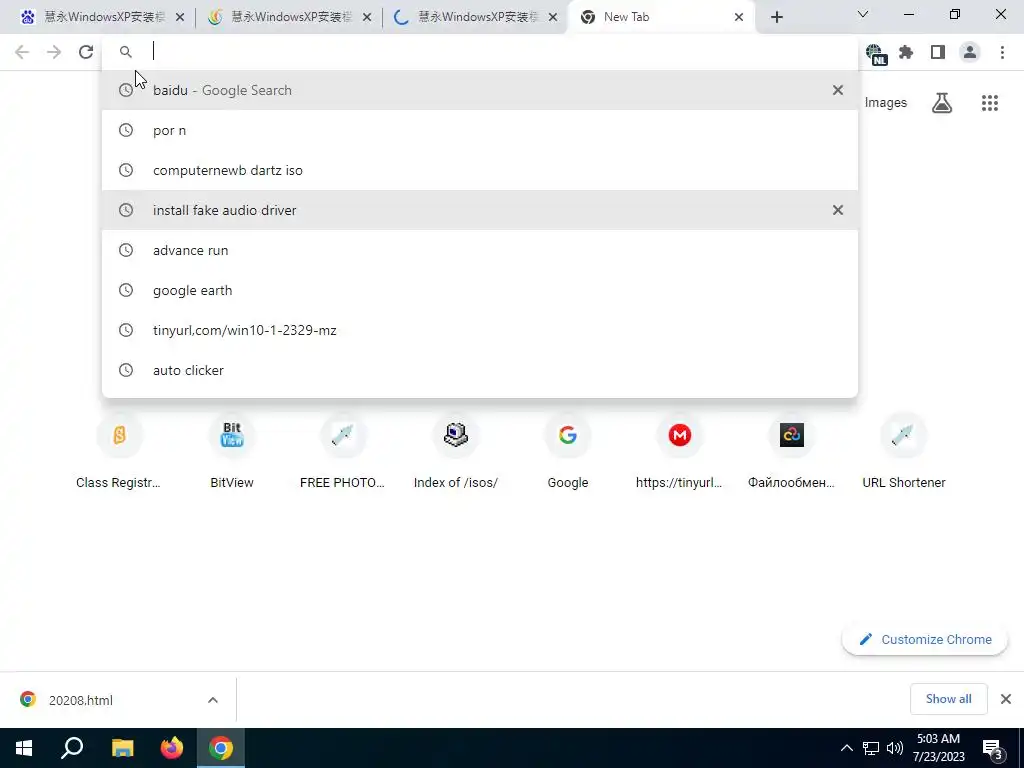The height and width of the screenshot is (768, 1024).
Task: Close the New Tab tab
Action: click(739, 17)
